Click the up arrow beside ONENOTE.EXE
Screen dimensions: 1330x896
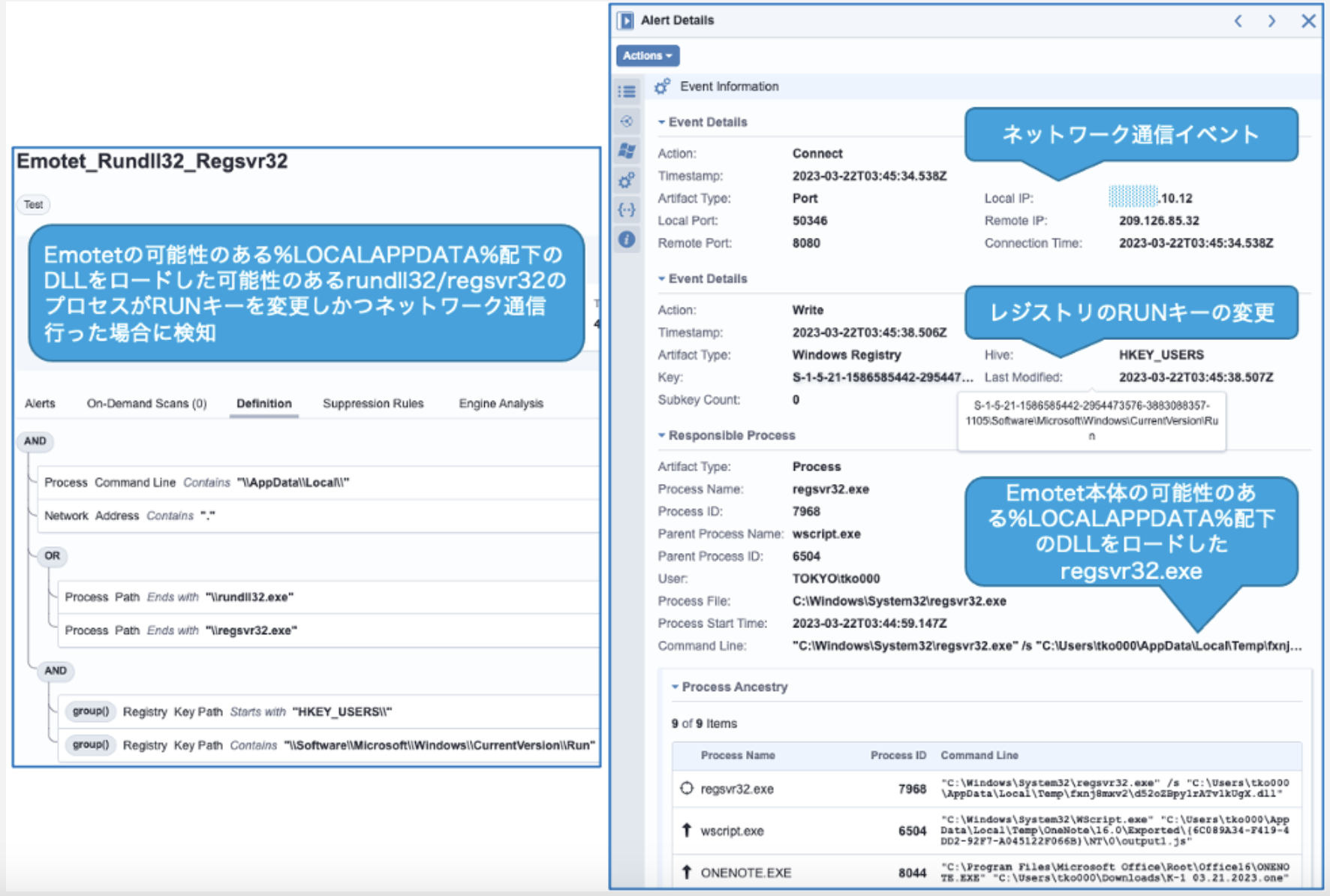click(686, 872)
